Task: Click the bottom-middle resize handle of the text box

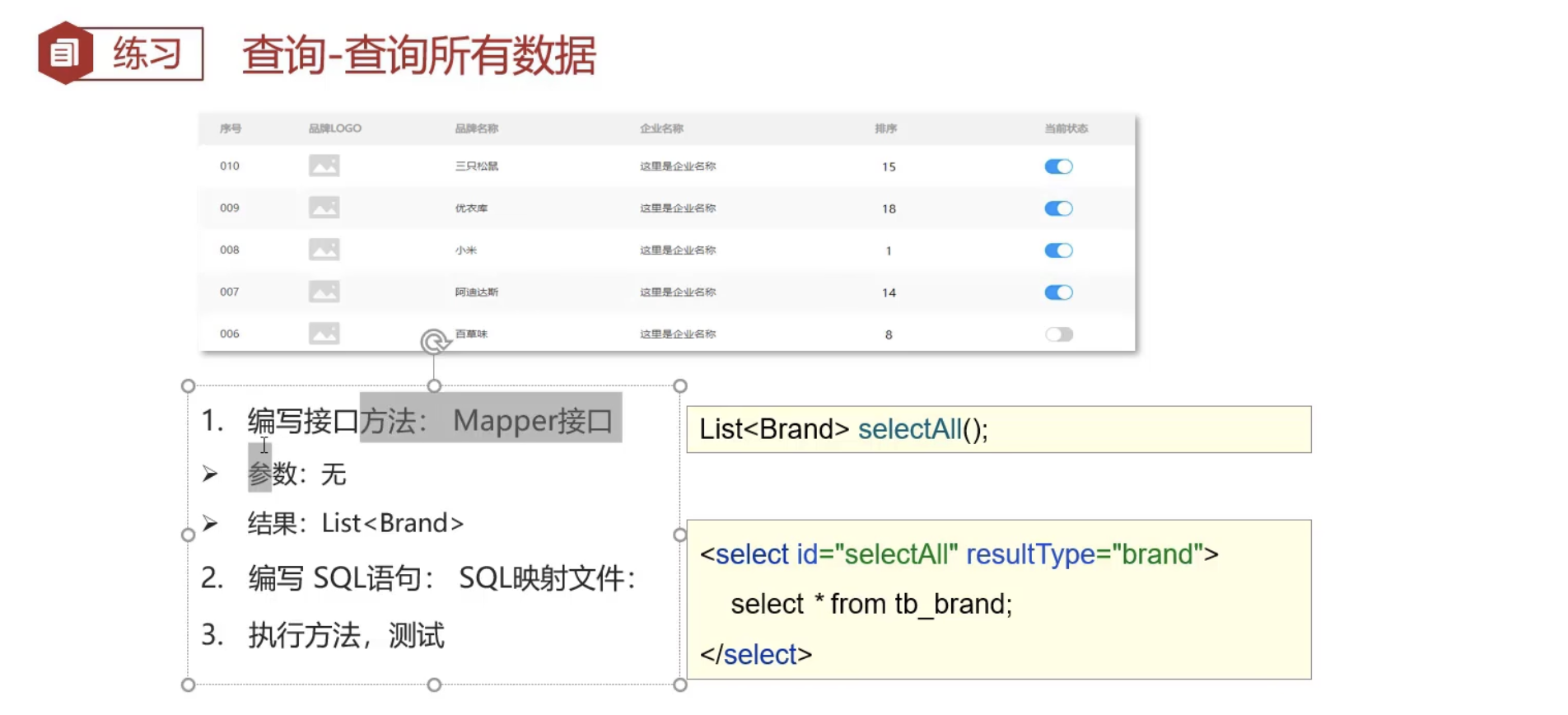Action: point(434,685)
